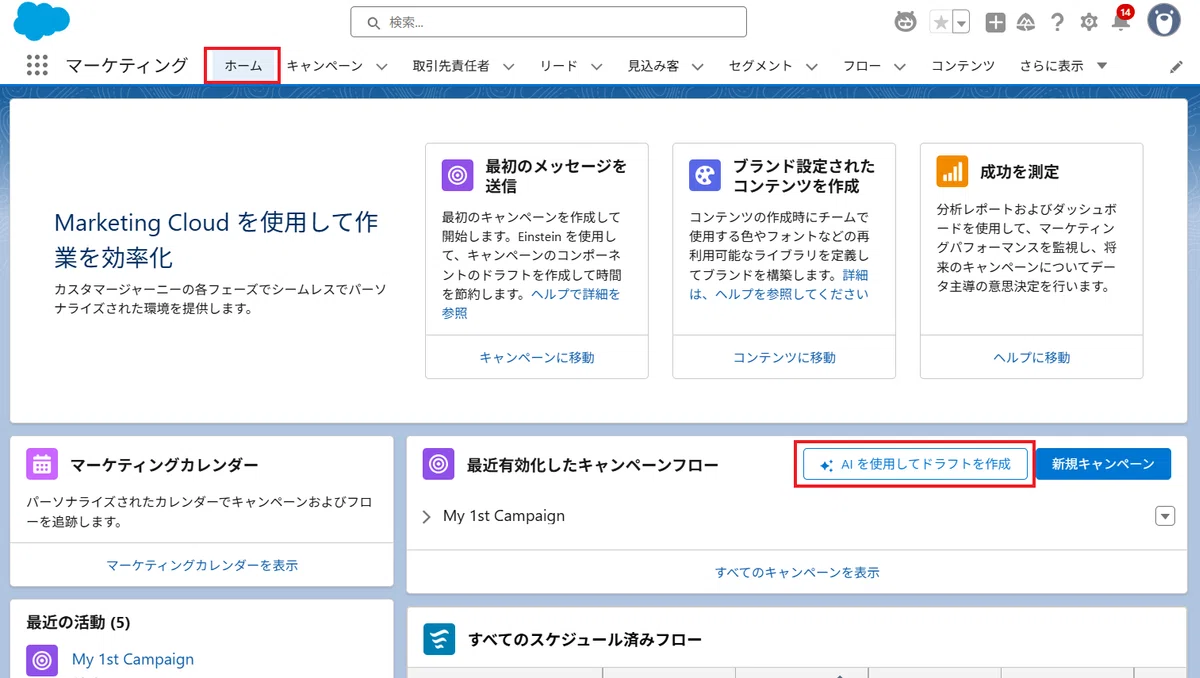
Task: Click the 最近の活動 (5) heading
Action: (78, 622)
